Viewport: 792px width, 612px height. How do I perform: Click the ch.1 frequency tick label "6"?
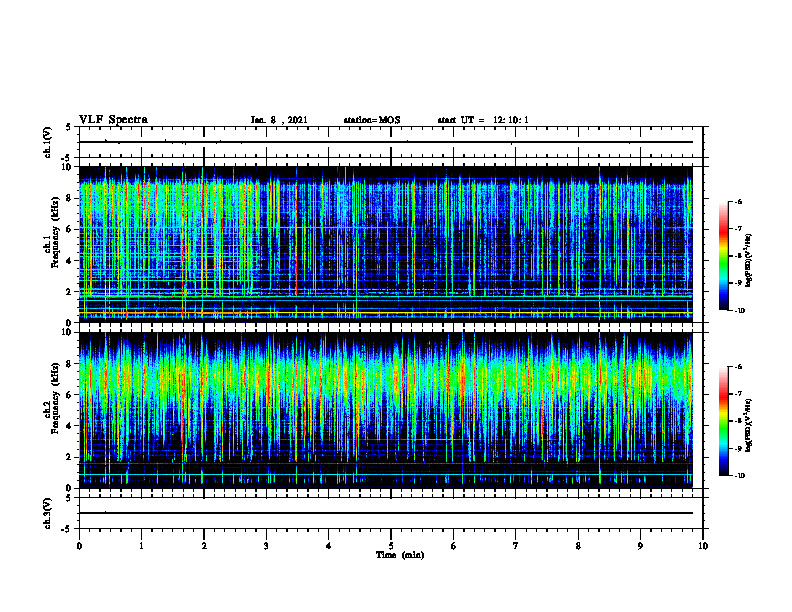[70, 229]
